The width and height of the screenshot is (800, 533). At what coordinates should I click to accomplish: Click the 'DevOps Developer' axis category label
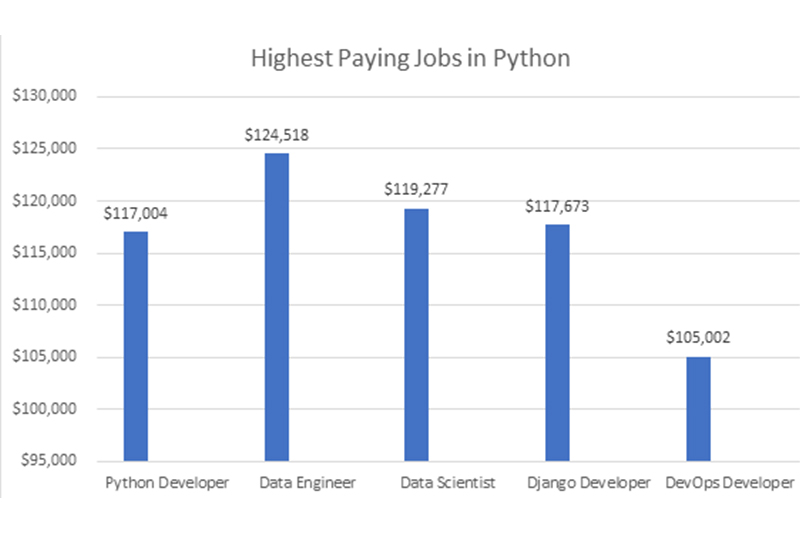point(729,483)
